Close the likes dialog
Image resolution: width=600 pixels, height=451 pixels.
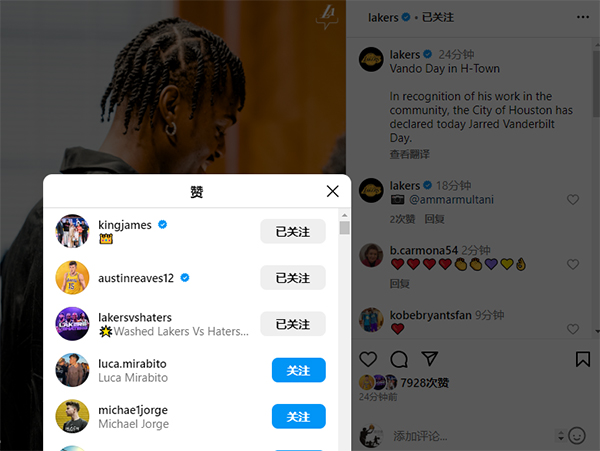click(x=333, y=191)
